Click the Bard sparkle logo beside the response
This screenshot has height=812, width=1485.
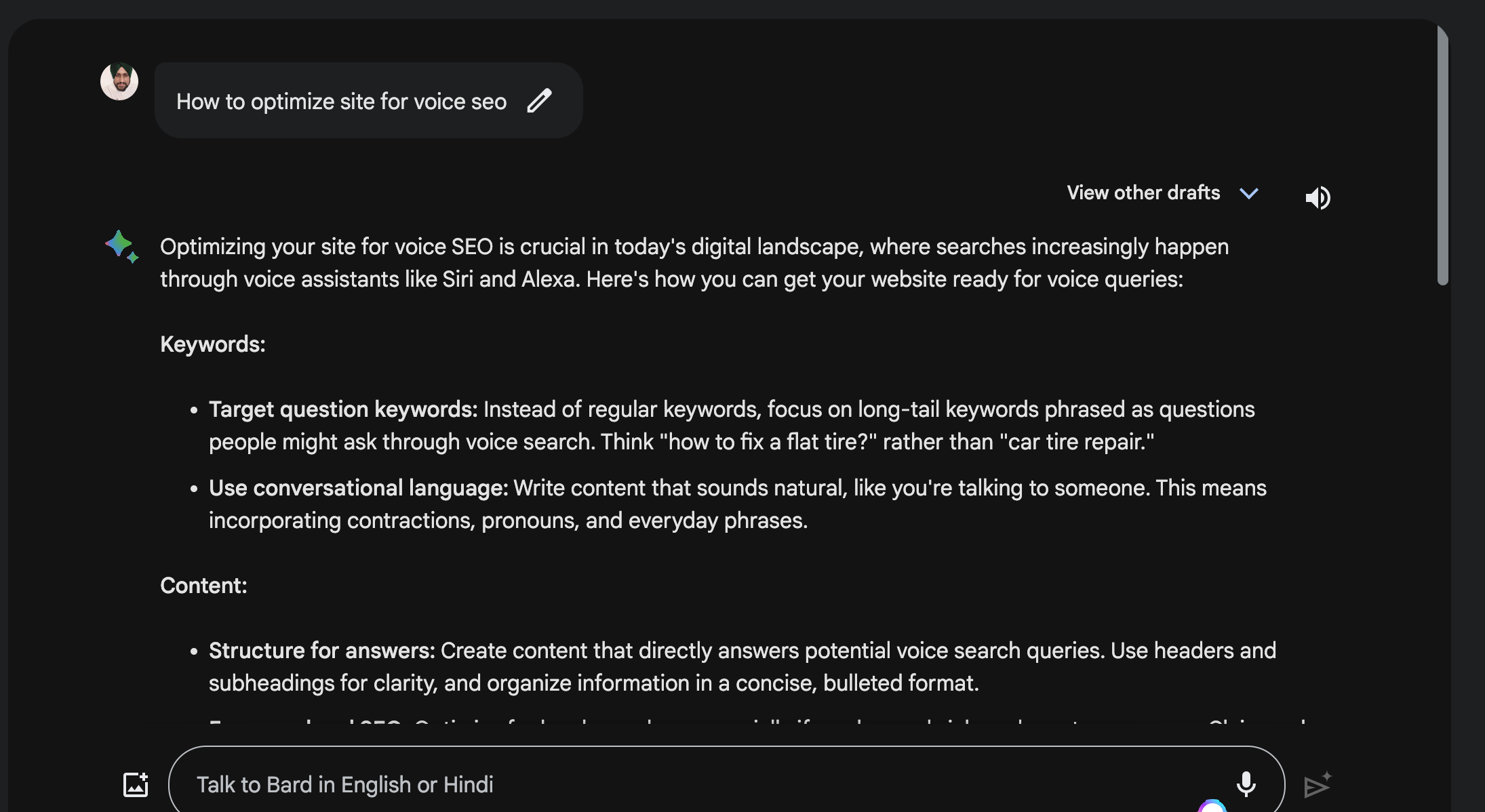click(x=121, y=246)
